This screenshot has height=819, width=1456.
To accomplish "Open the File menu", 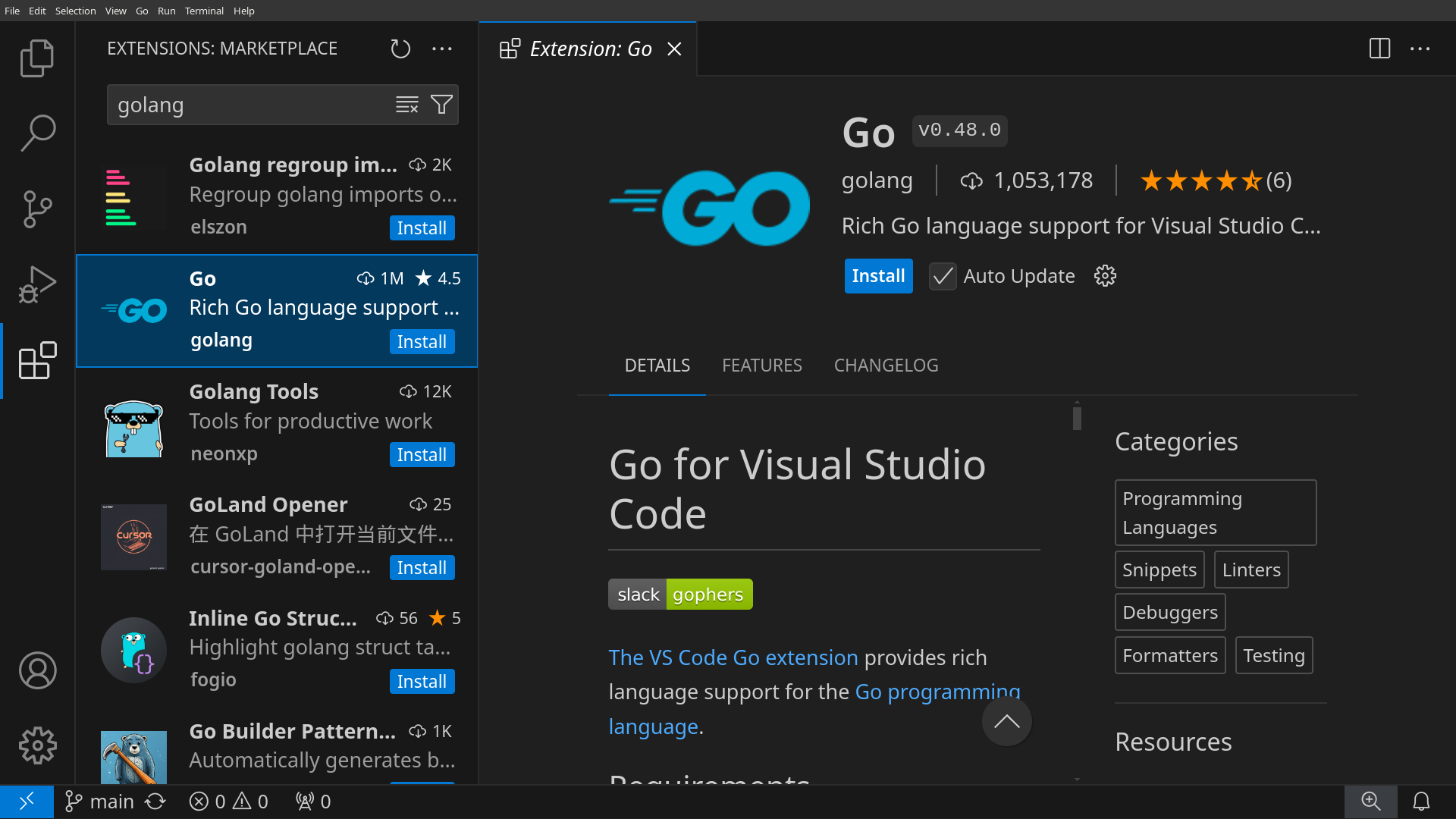I will (x=12, y=11).
